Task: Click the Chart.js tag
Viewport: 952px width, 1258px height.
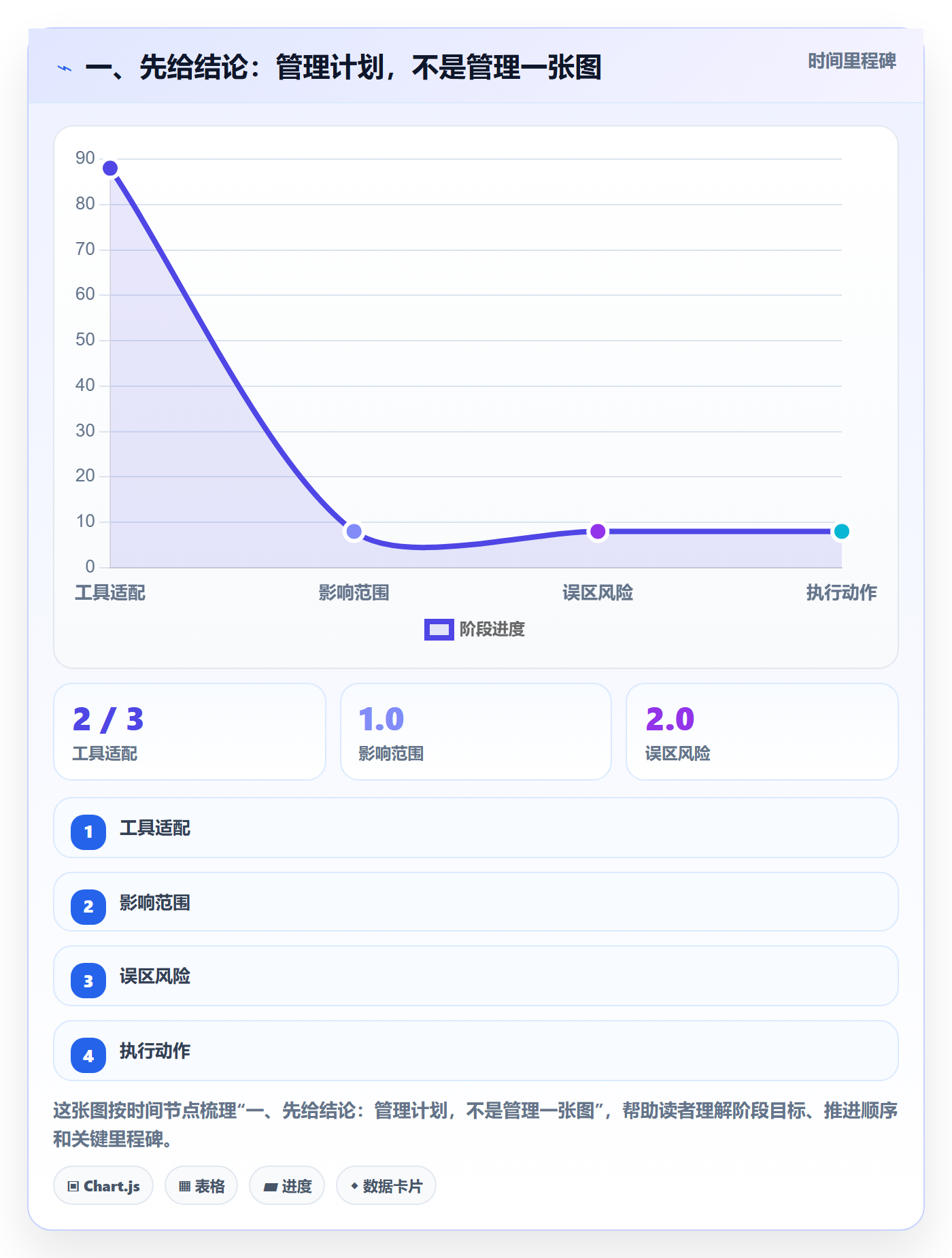Action: 103,1186
